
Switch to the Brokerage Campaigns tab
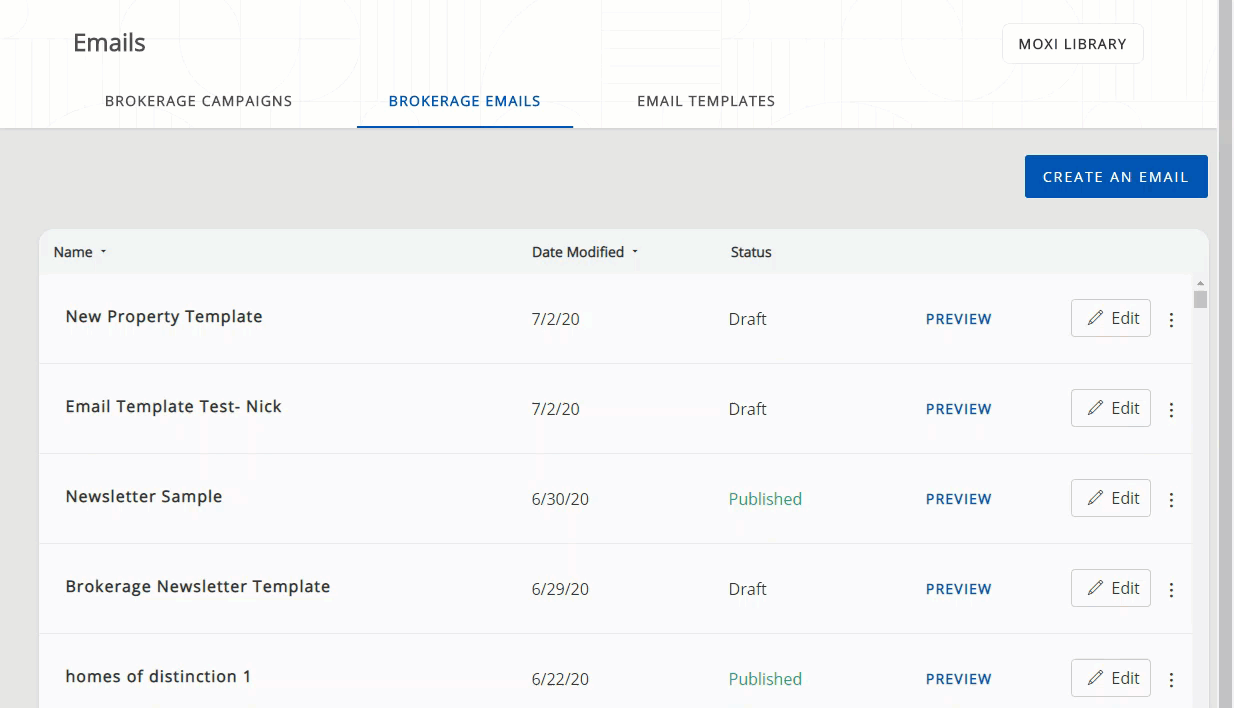(x=198, y=101)
